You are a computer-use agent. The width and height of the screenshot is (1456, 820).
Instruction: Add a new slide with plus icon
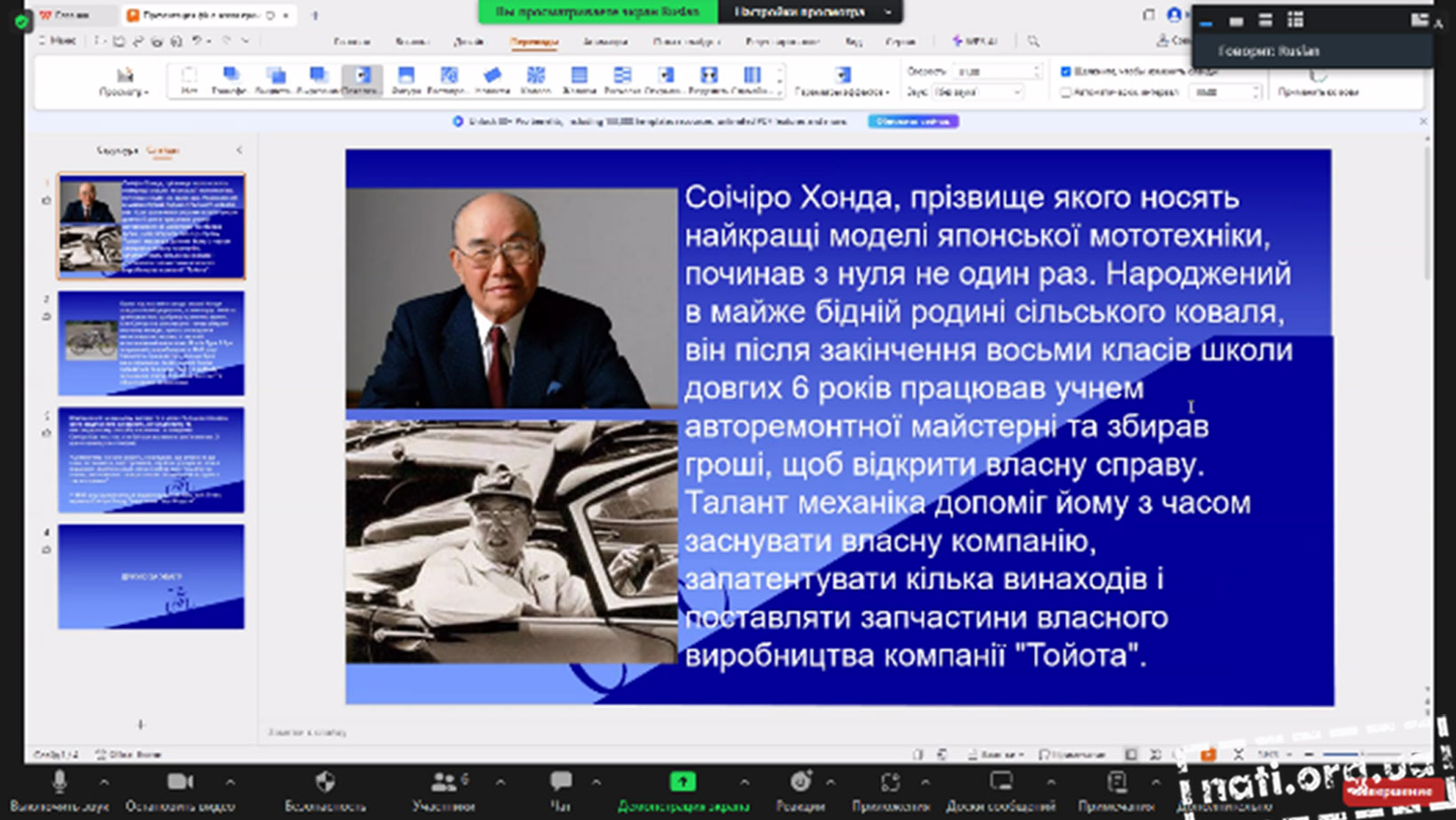point(140,724)
